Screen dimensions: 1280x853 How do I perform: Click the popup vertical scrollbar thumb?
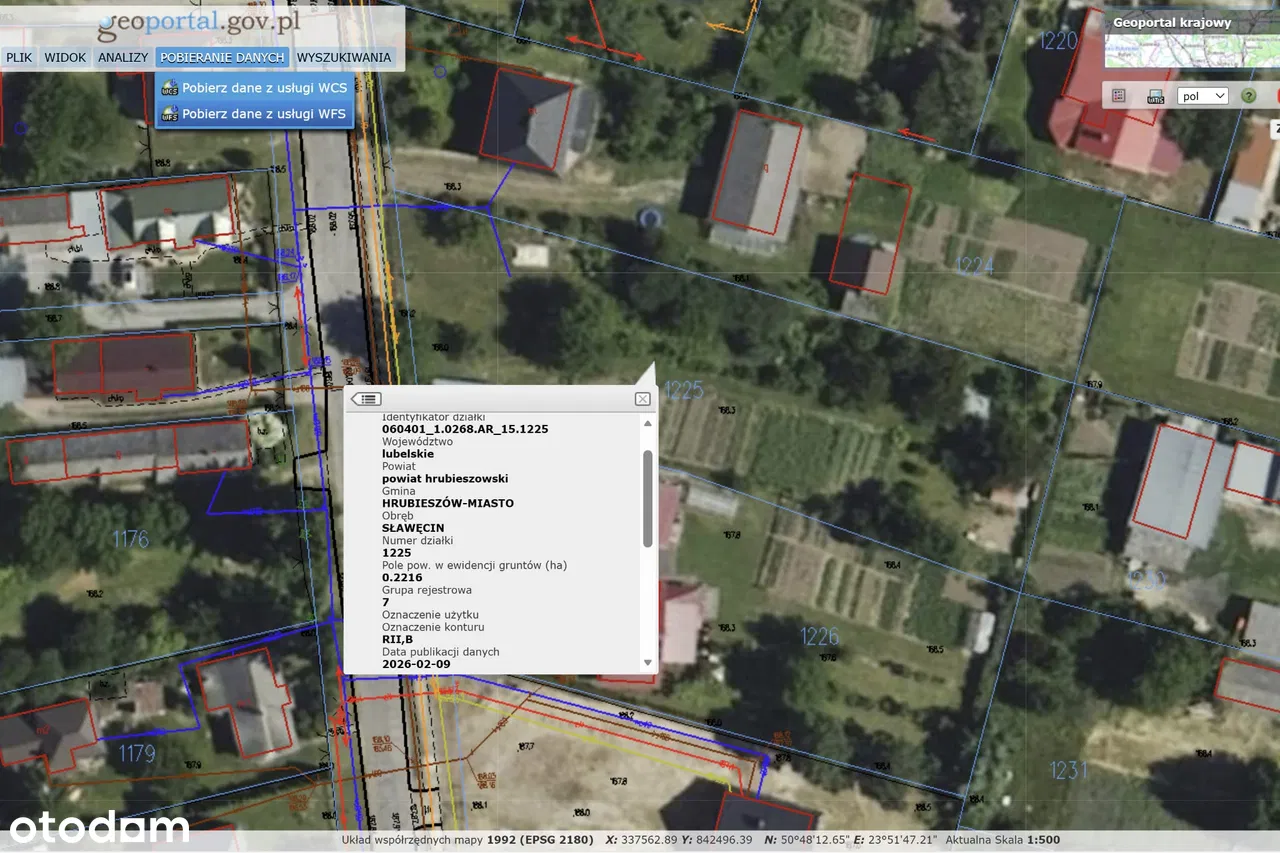[x=647, y=498]
